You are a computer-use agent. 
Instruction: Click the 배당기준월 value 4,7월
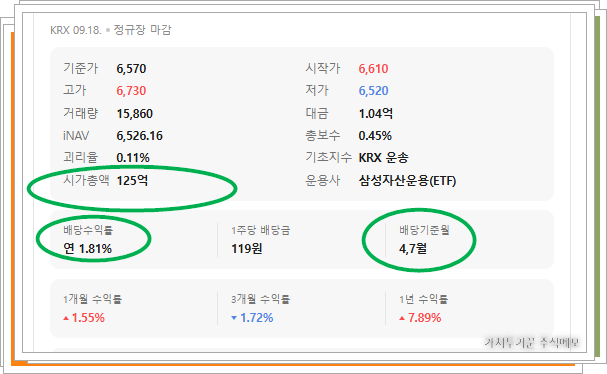pos(413,249)
